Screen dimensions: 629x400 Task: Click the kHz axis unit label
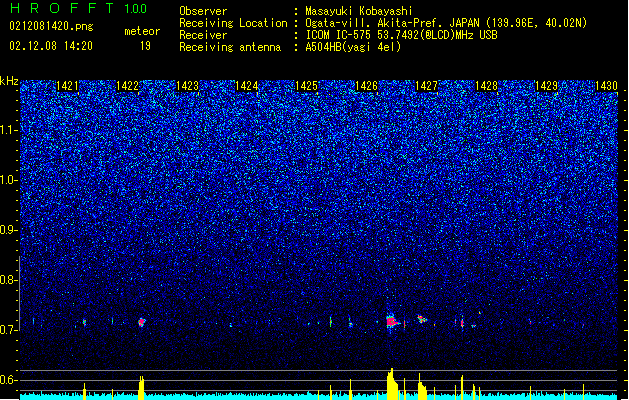(9, 81)
